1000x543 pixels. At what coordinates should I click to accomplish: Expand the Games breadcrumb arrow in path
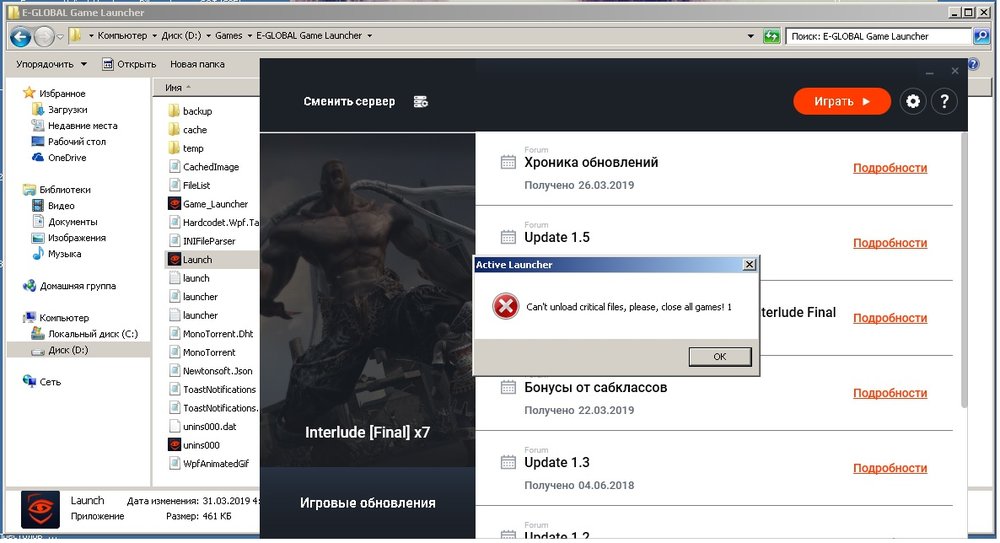(249, 36)
